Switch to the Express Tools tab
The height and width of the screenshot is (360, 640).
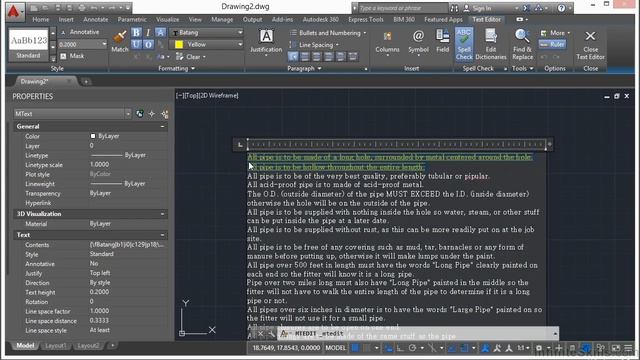(x=366, y=19)
